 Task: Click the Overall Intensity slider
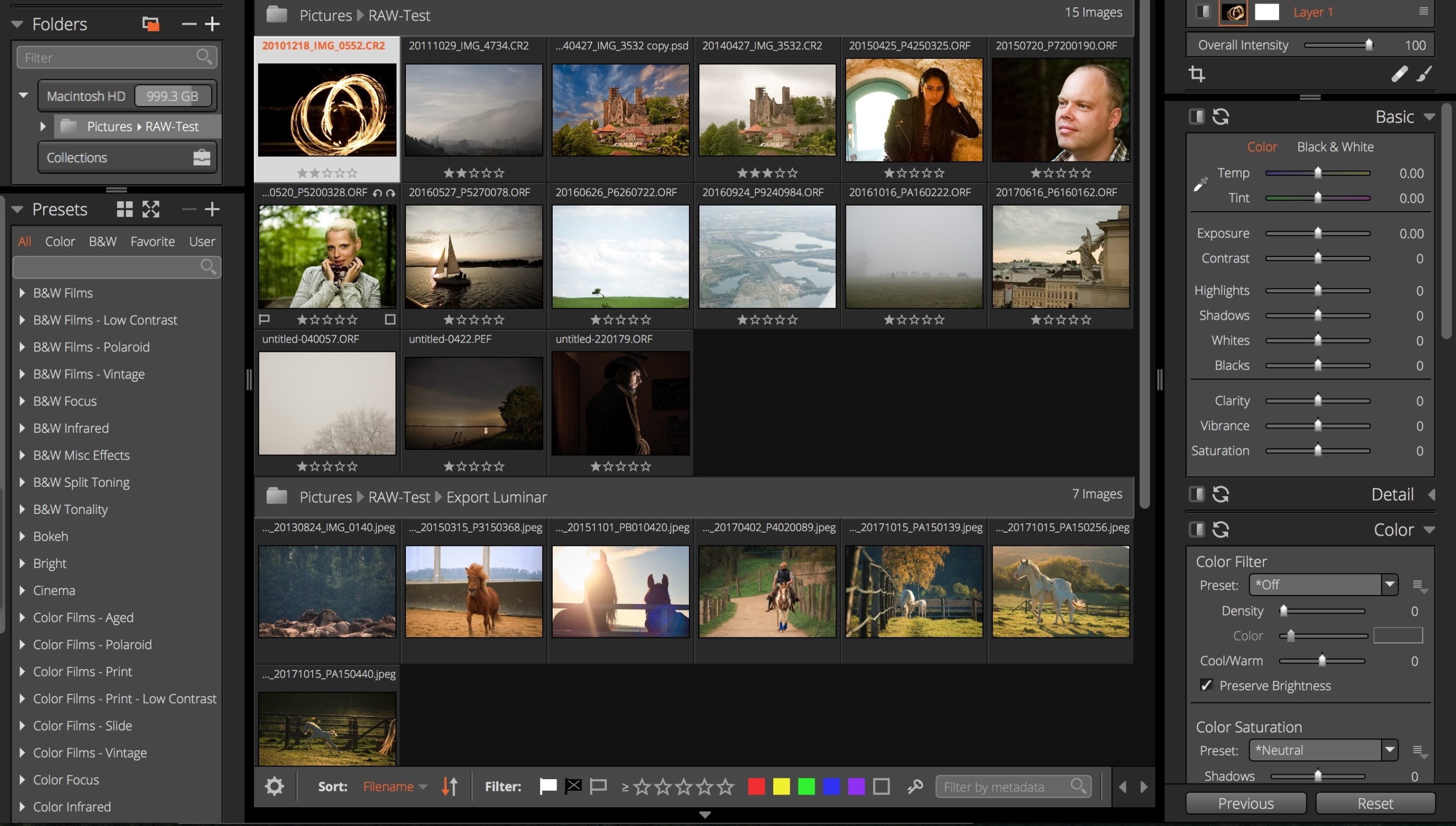[x=1338, y=45]
